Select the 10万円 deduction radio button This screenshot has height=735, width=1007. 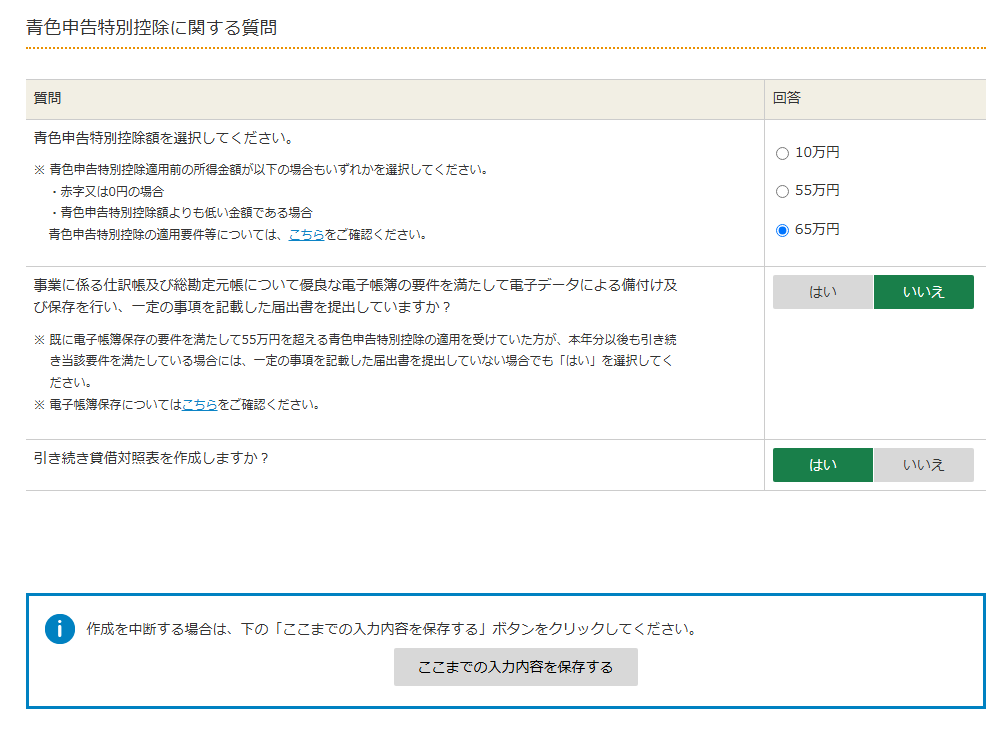click(x=782, y=153)
